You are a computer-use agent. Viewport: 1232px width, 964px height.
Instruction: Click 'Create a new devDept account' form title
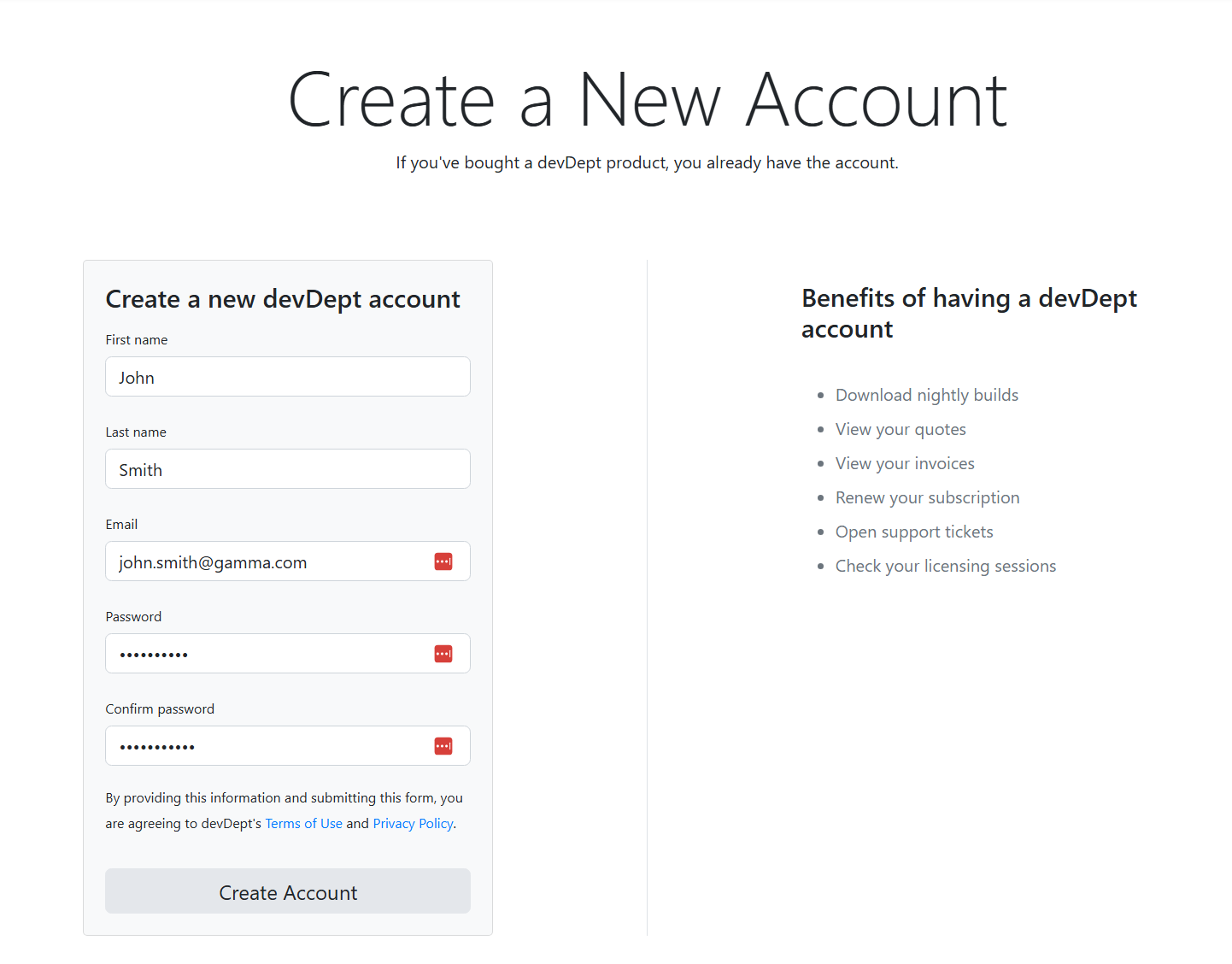(x=283, y=299)
